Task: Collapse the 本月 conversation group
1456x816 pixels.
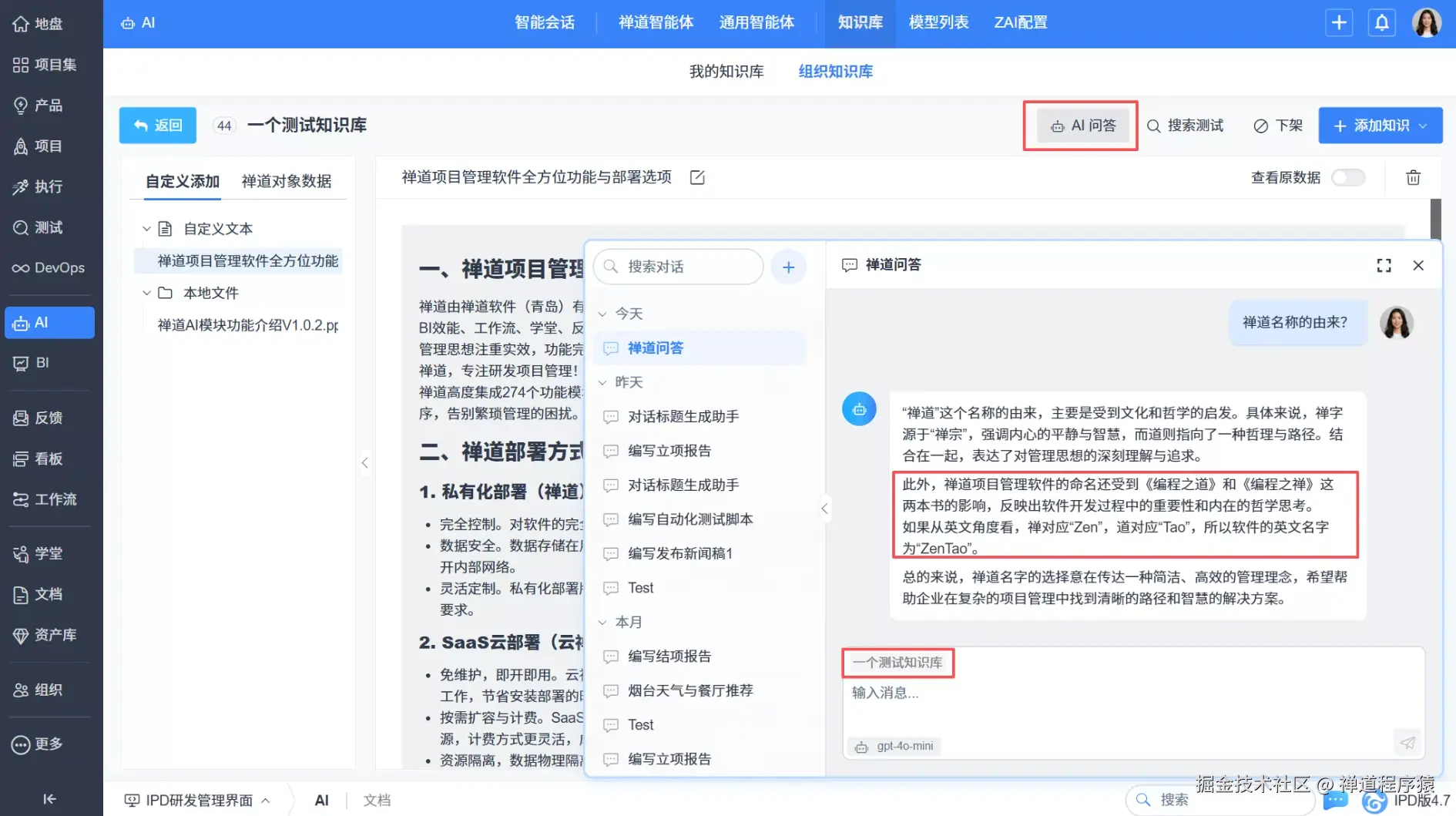Action: tap(602, 623)
